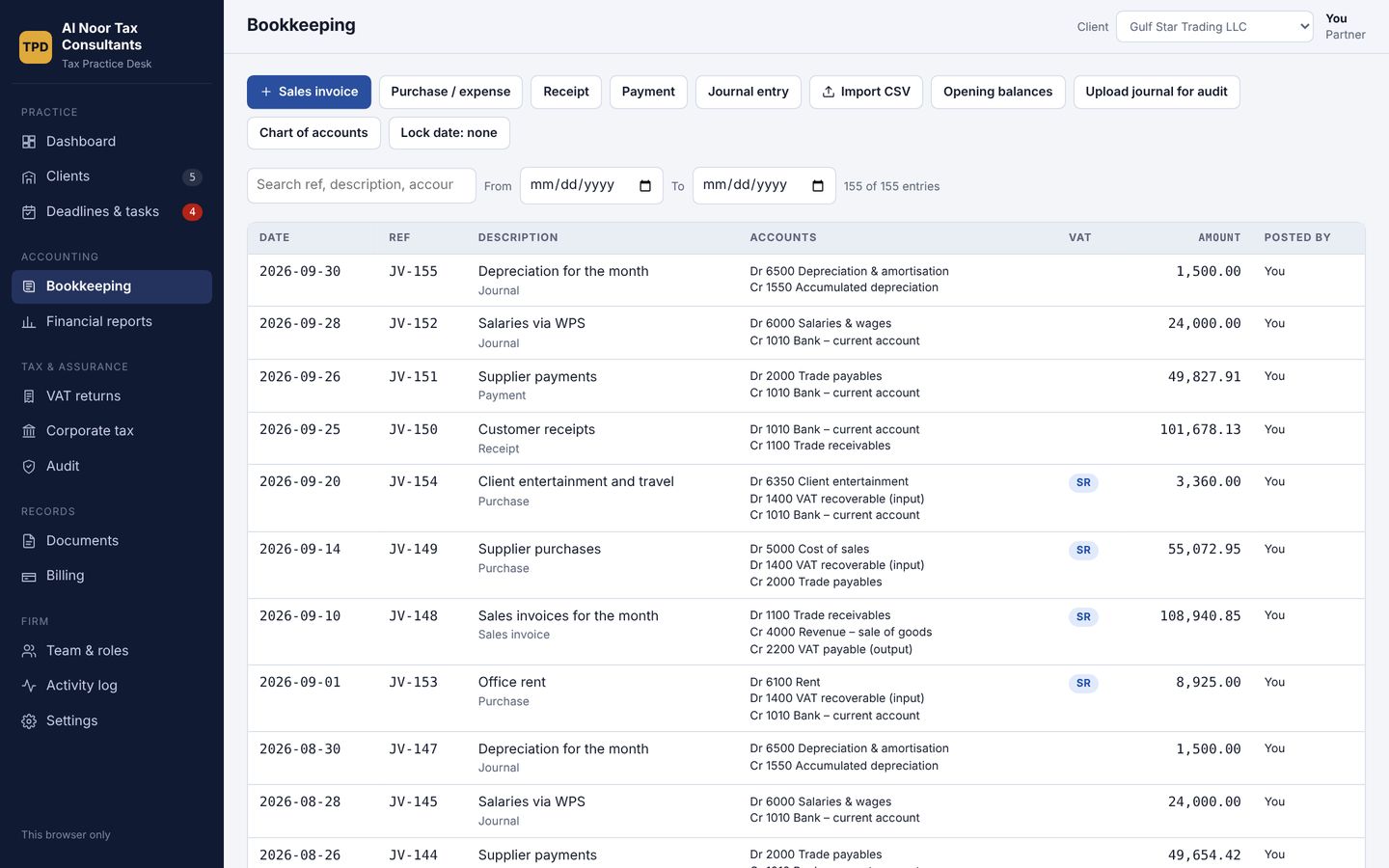The image size is (1389, 868).
Task: Click the Dashboard grid icon
Action: click(x=29, y=142)
